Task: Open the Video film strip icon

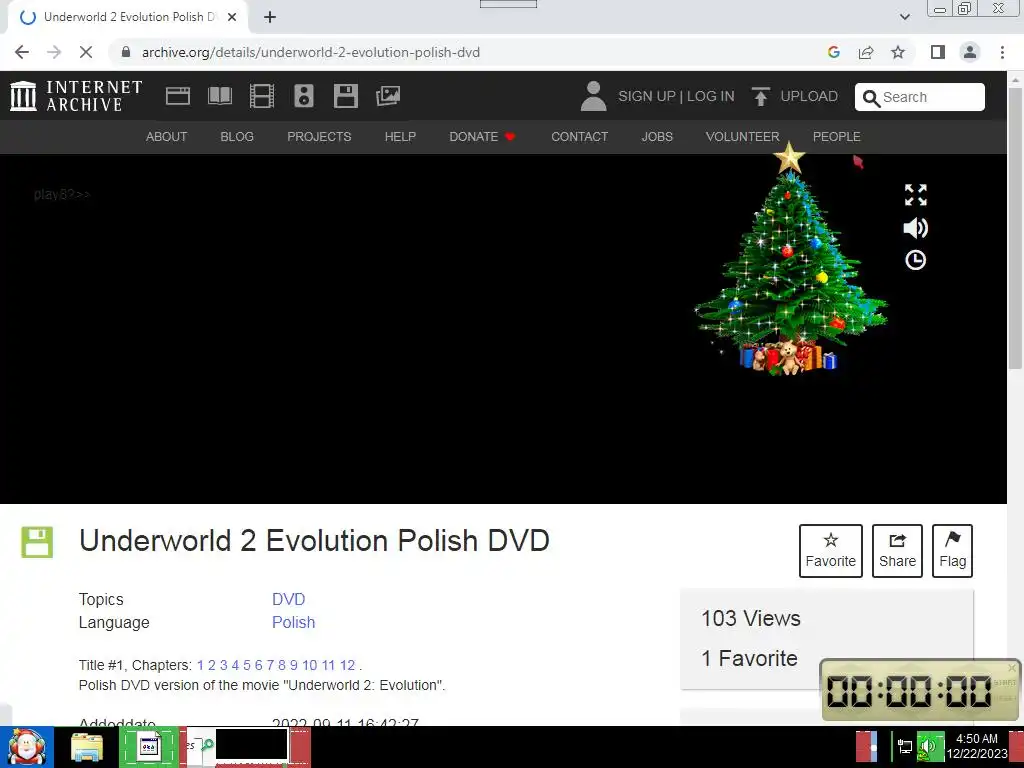Action: pos(262,96)
